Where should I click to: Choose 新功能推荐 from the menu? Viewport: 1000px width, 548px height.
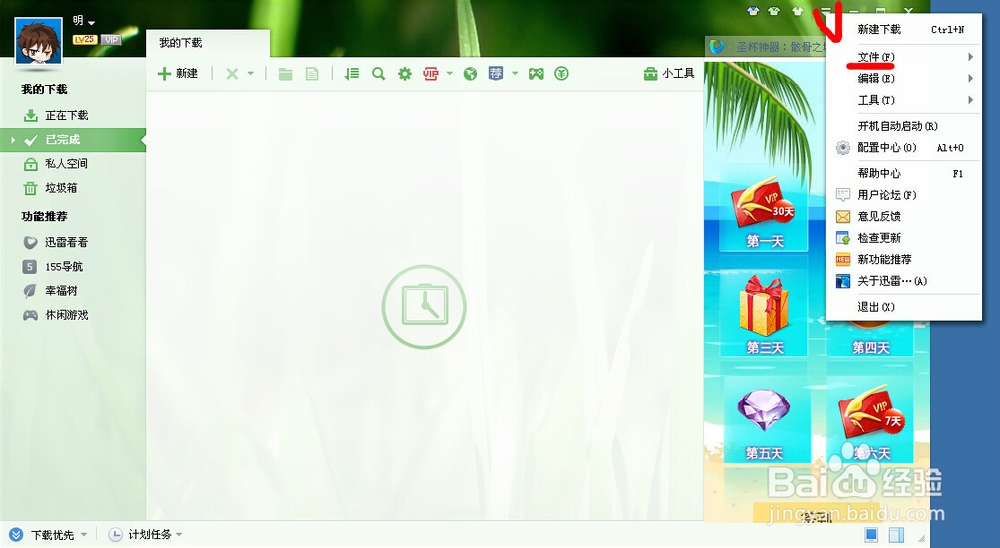pos(904,260)
